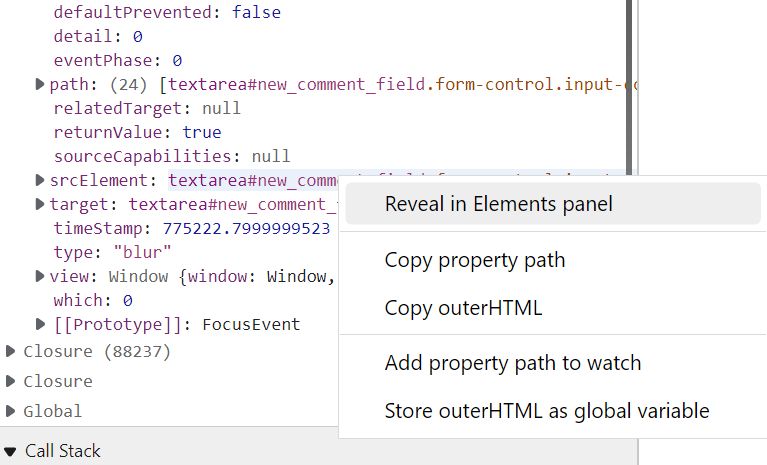Click the target textarea#new_comment value
The image size is (767, 465).
click(233, 204)
